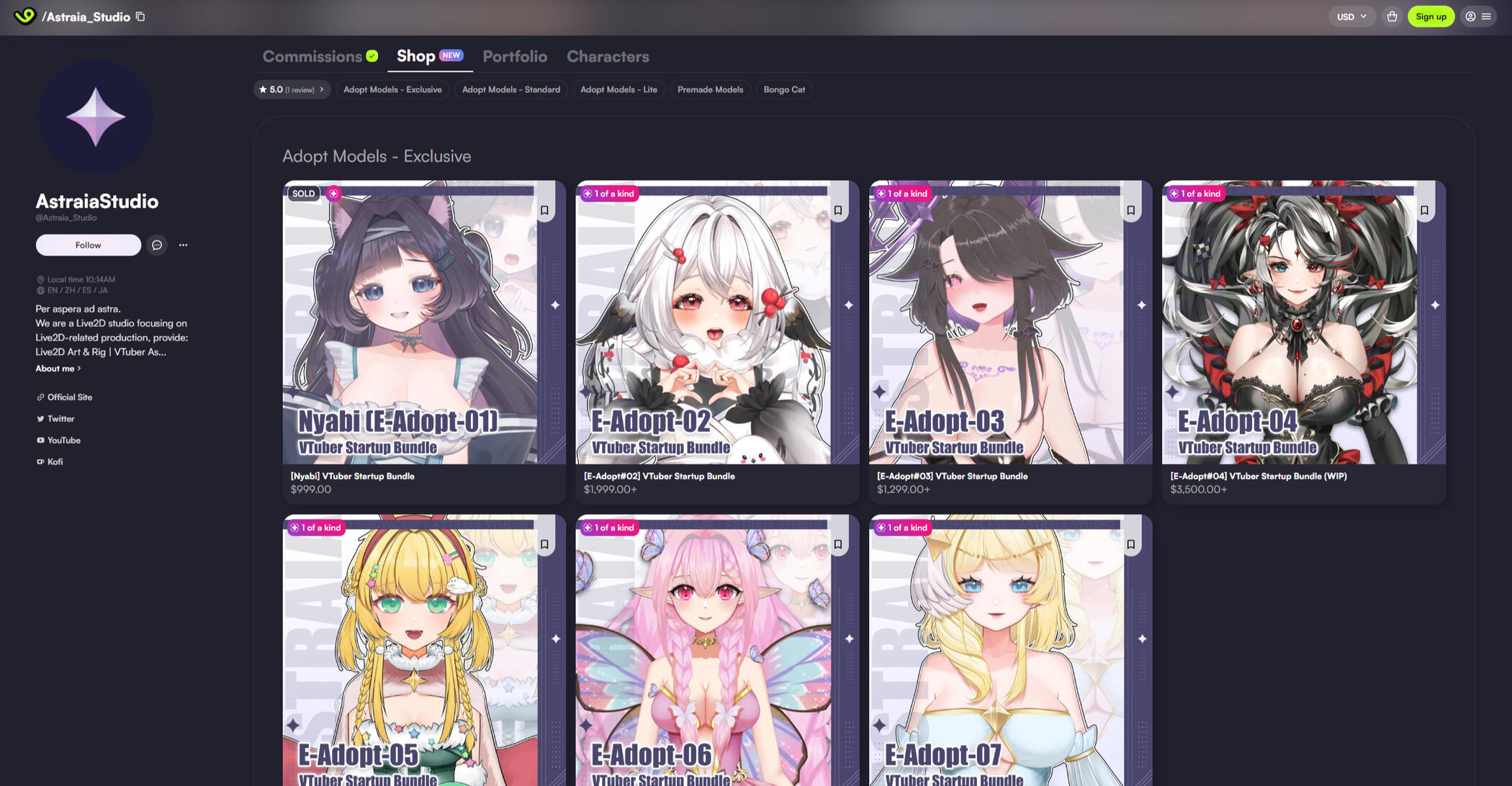Image resolution: width=1512 pixels, height=786 pixels.
Task: Switch to the Characters tab
Action: 608,56
